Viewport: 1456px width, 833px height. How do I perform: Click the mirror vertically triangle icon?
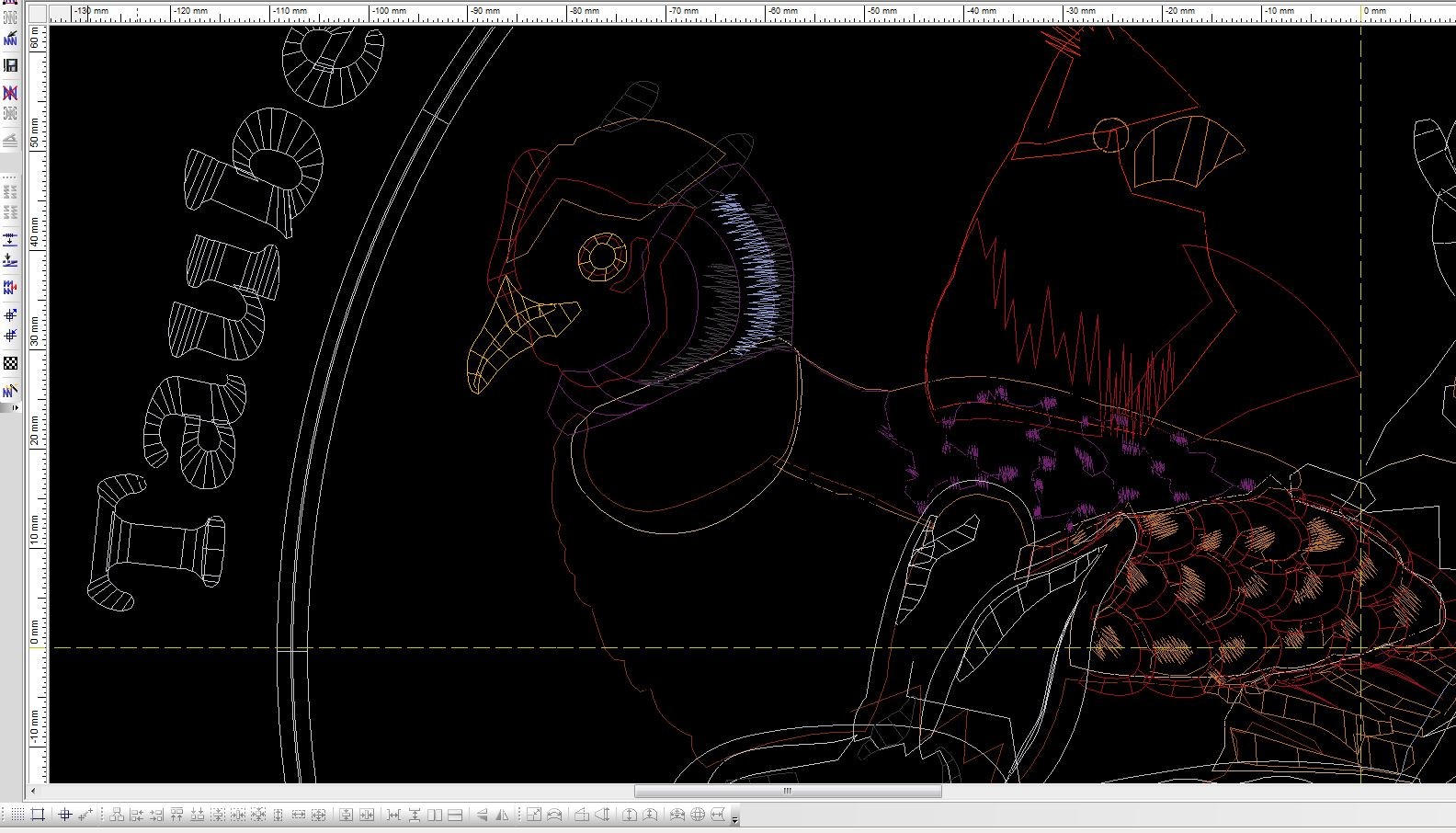point(502,815)
